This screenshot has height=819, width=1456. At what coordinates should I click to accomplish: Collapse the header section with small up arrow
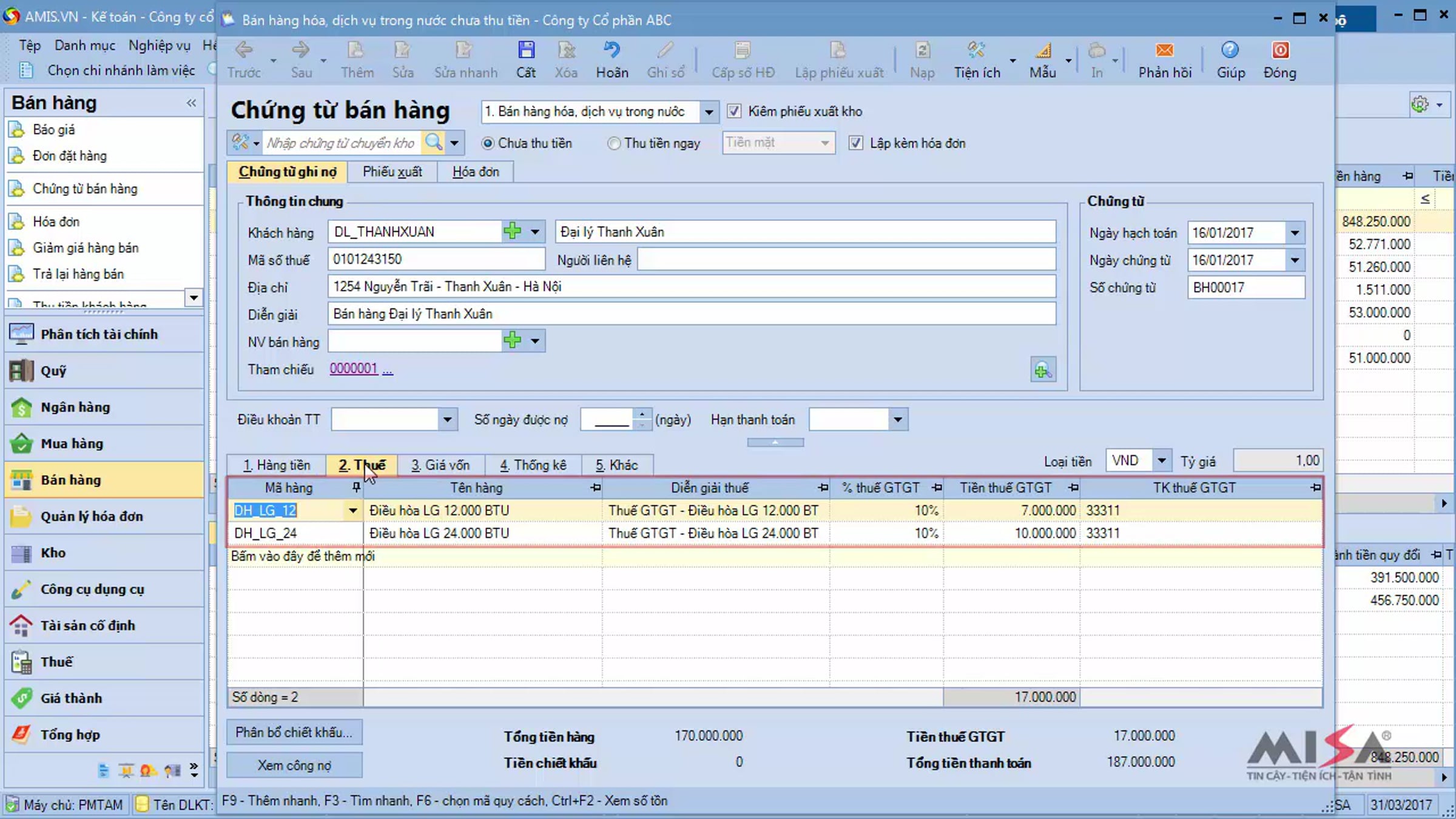coord(775,442)
